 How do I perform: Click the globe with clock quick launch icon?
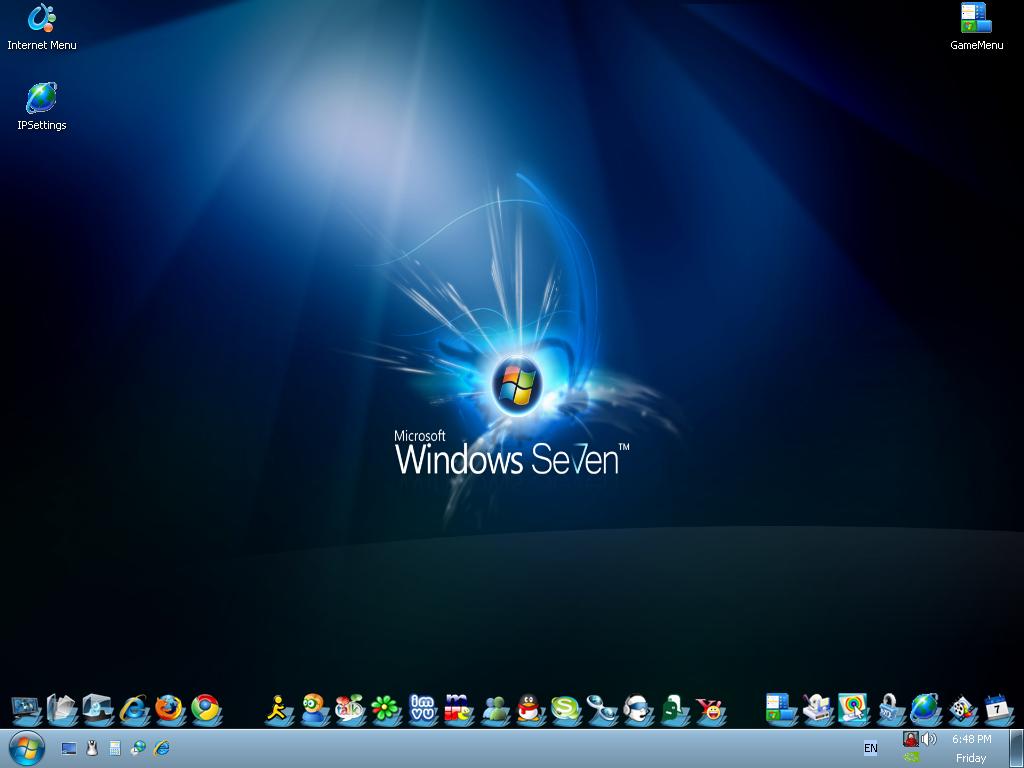(138, 748)
